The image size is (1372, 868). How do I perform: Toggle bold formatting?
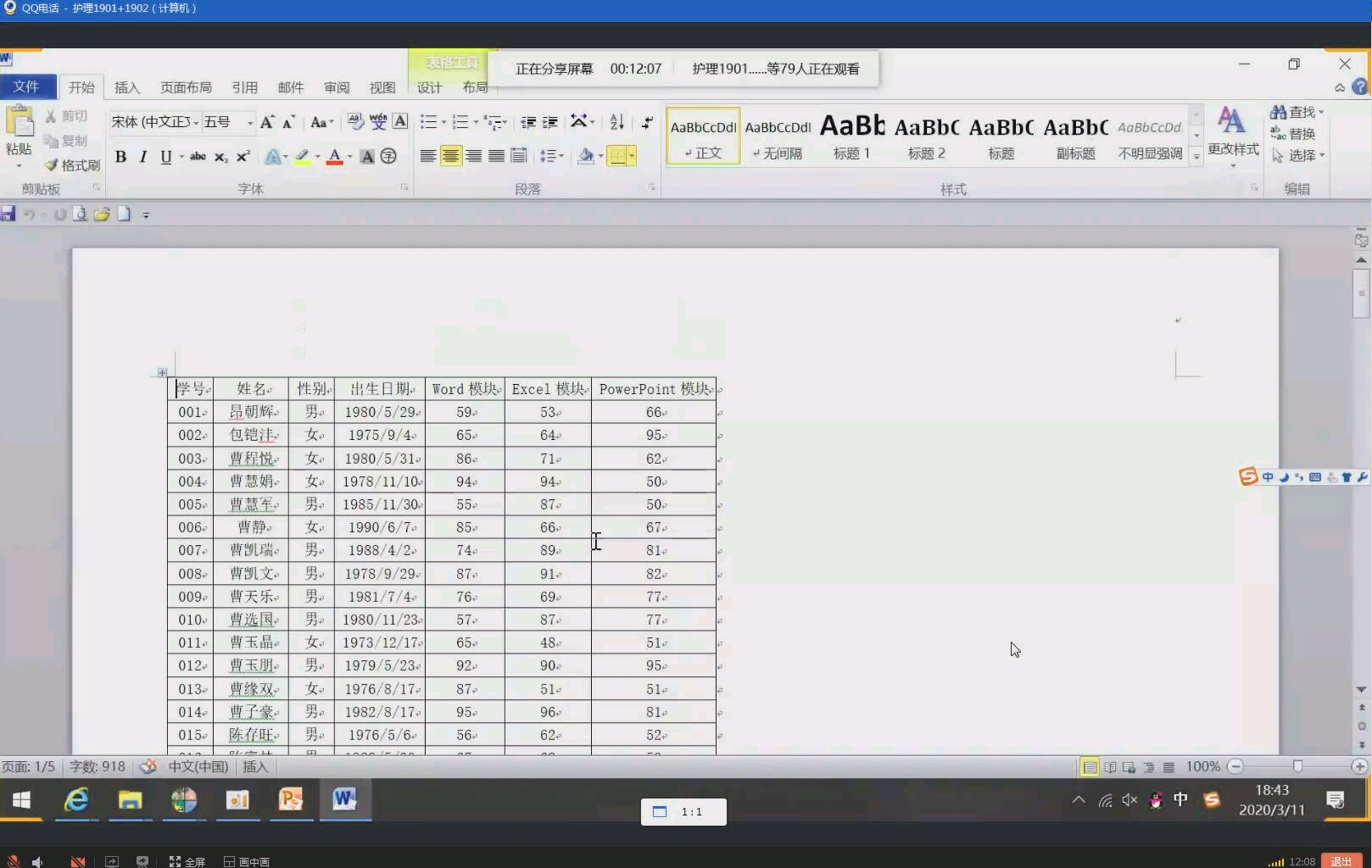point(120,156)
